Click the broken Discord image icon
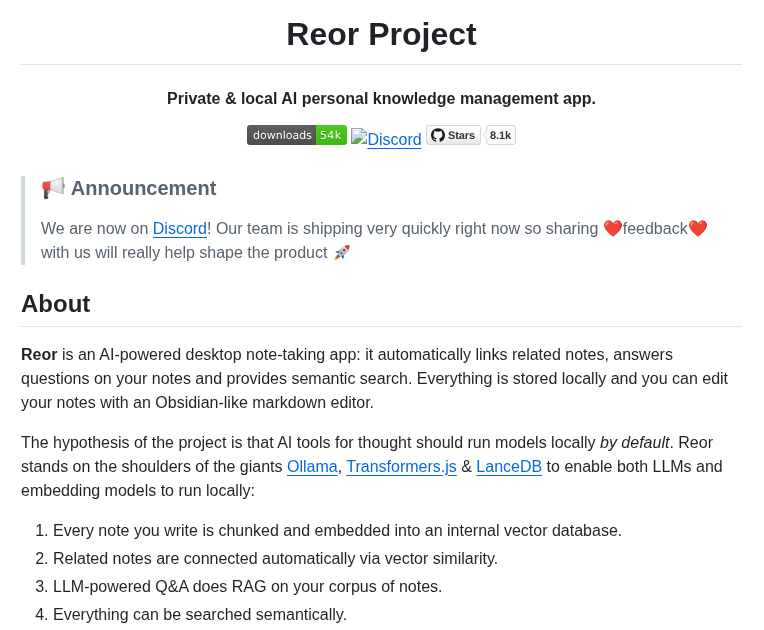This screenshot has height=630, width=764. (359, 136)
